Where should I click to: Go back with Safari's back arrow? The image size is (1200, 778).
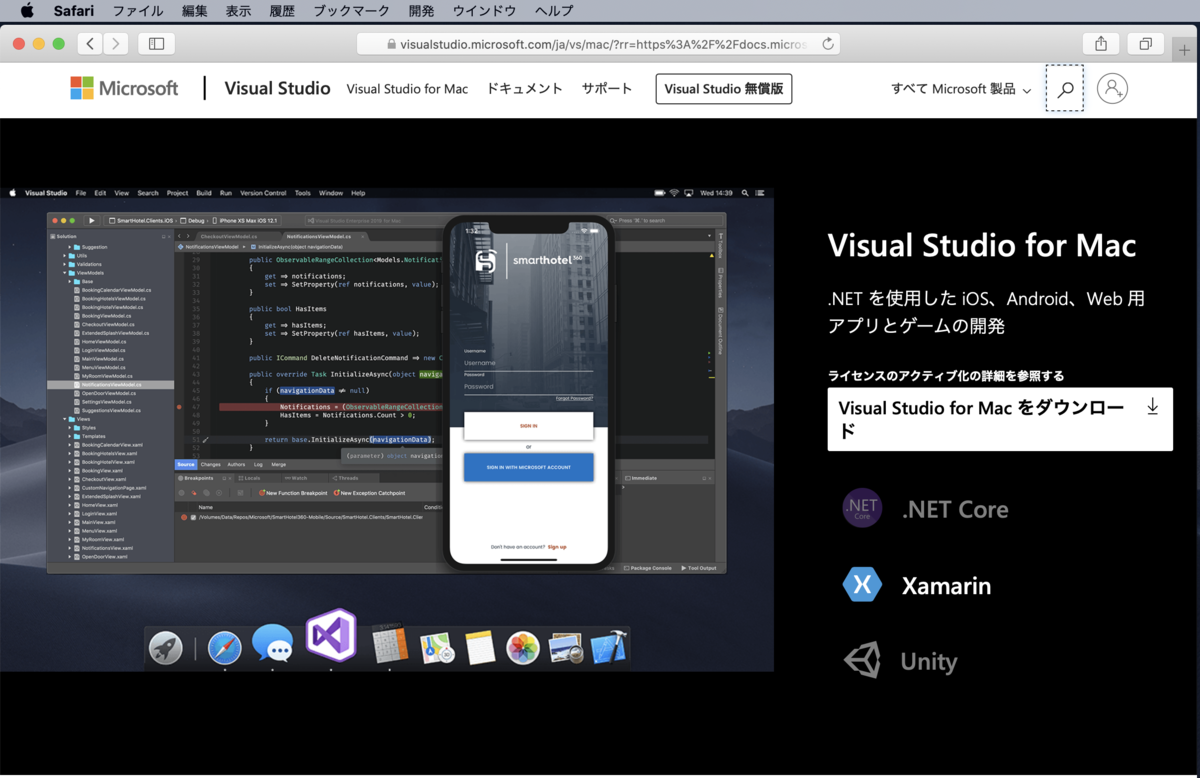click(x=90, y=43)
